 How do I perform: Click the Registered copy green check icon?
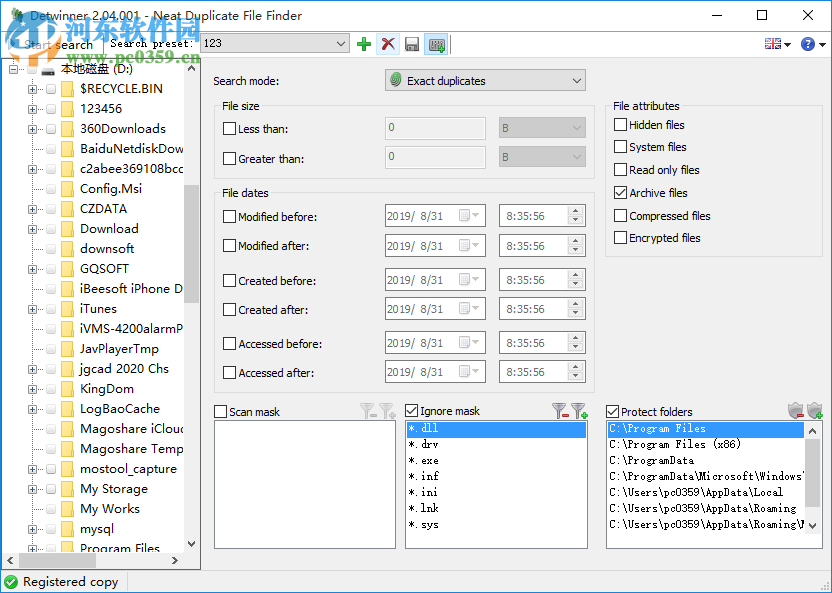[11, 582]
